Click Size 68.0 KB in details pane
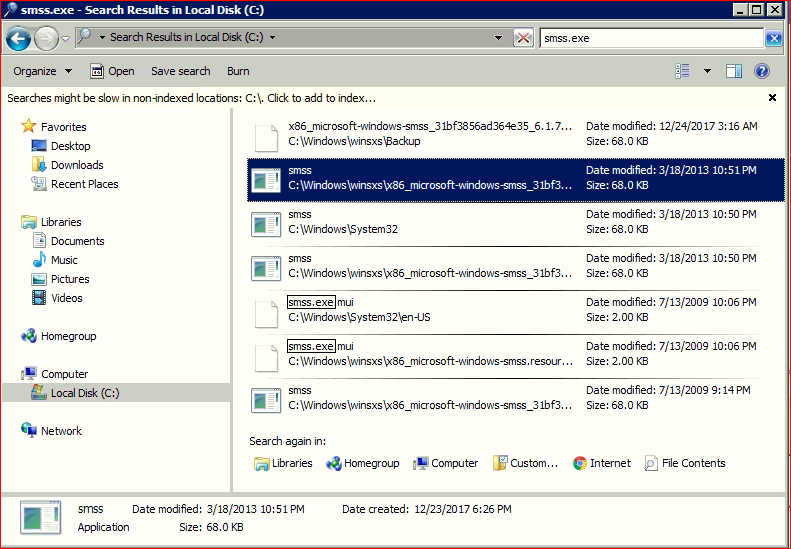Viewport: 791px width, 549px height. tap(225, 527)
